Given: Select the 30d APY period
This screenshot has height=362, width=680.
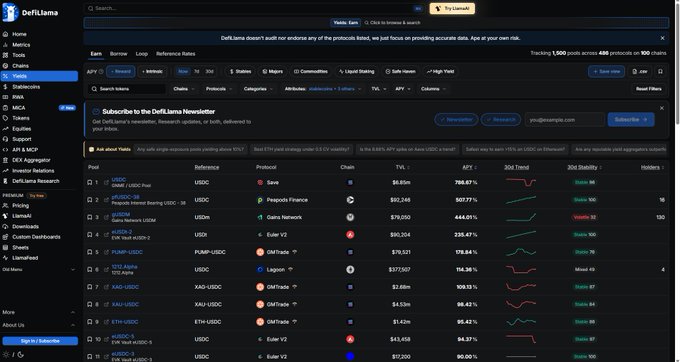Looking at the screenshot, I should click(209, 72).
